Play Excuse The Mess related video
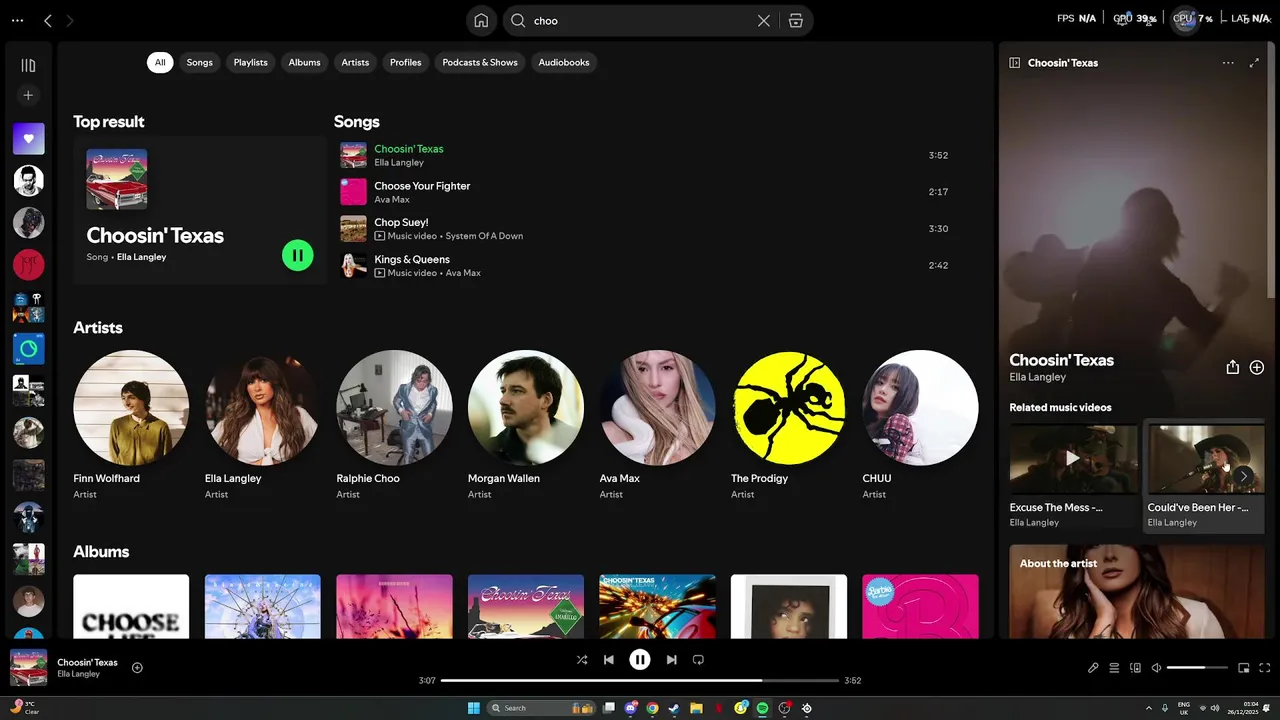The width and height of the screenshot is (1280, 720). coord(1073,458)
